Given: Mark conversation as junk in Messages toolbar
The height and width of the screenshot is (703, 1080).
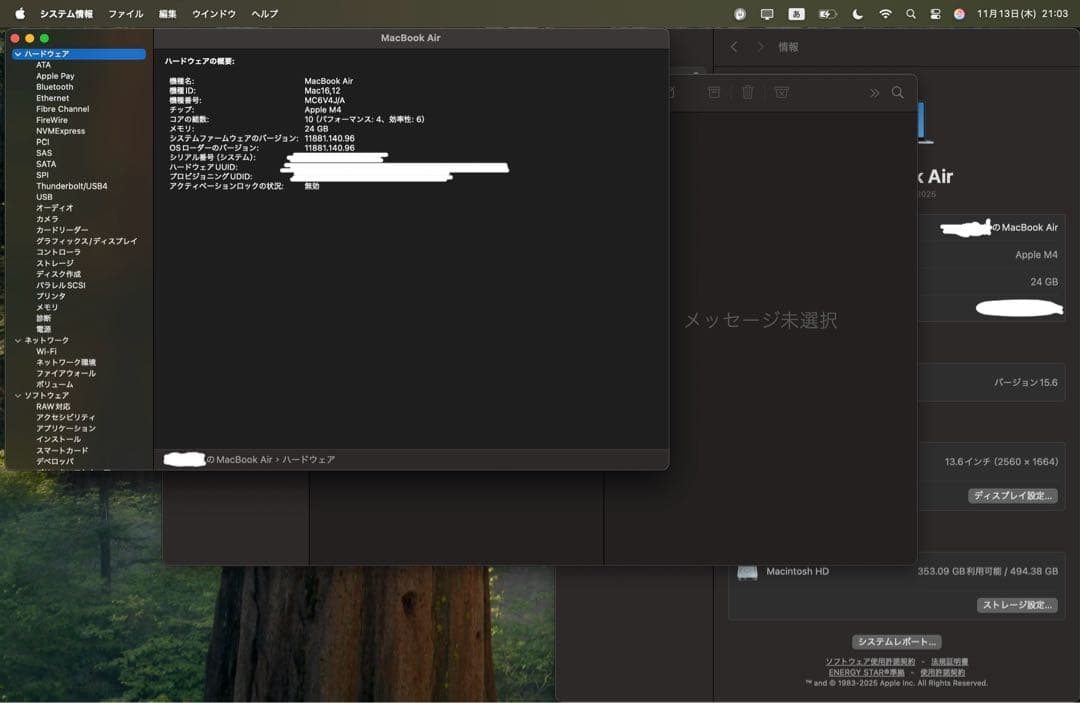Looking at the screenshot, I should pos(782,92).
